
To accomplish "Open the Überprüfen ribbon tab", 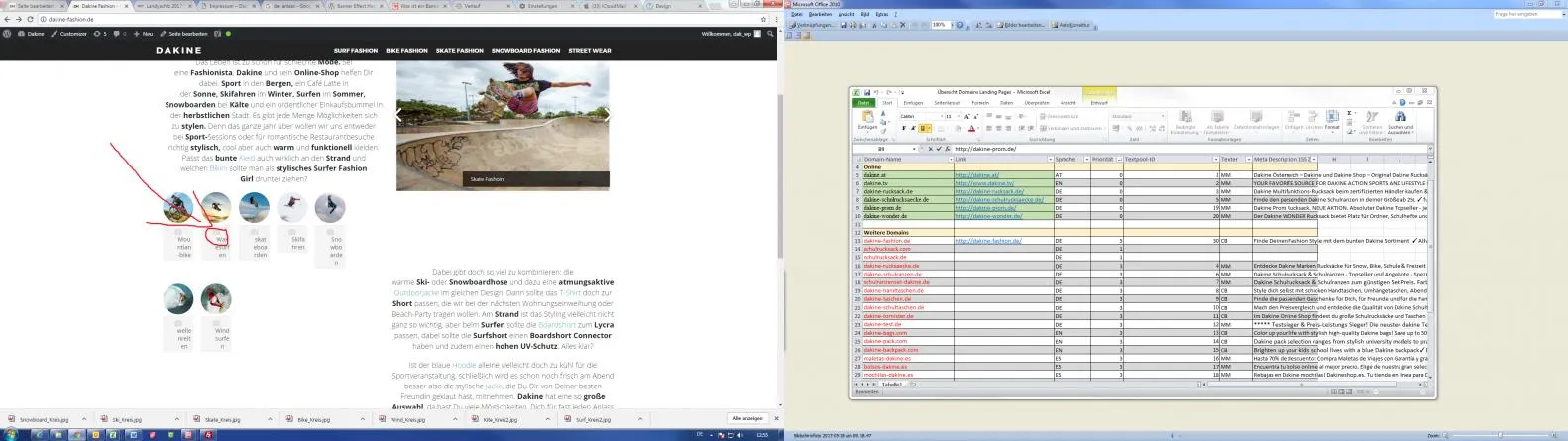I will coord(1037,103).
